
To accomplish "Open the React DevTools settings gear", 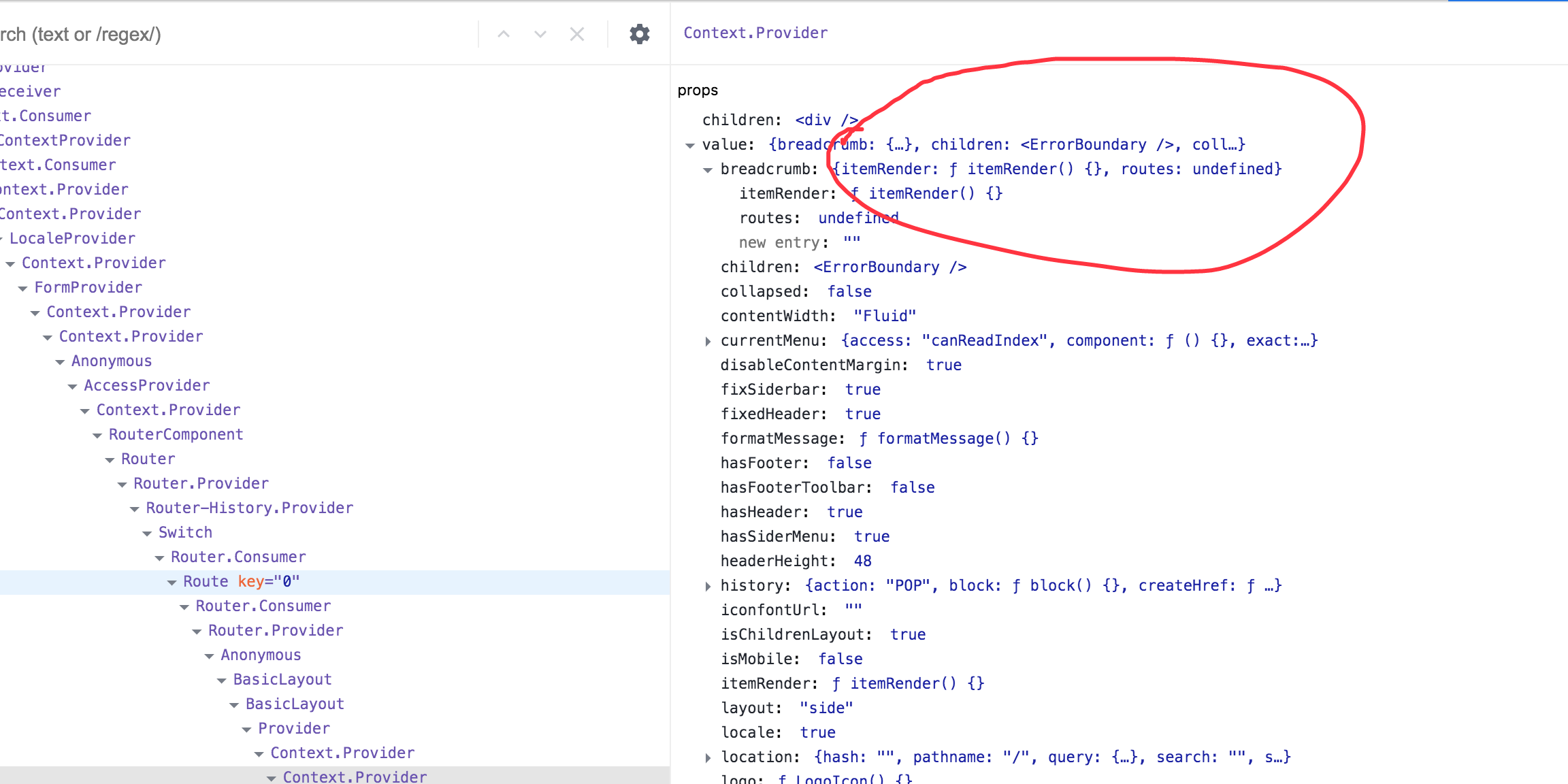I will [638, 33].
